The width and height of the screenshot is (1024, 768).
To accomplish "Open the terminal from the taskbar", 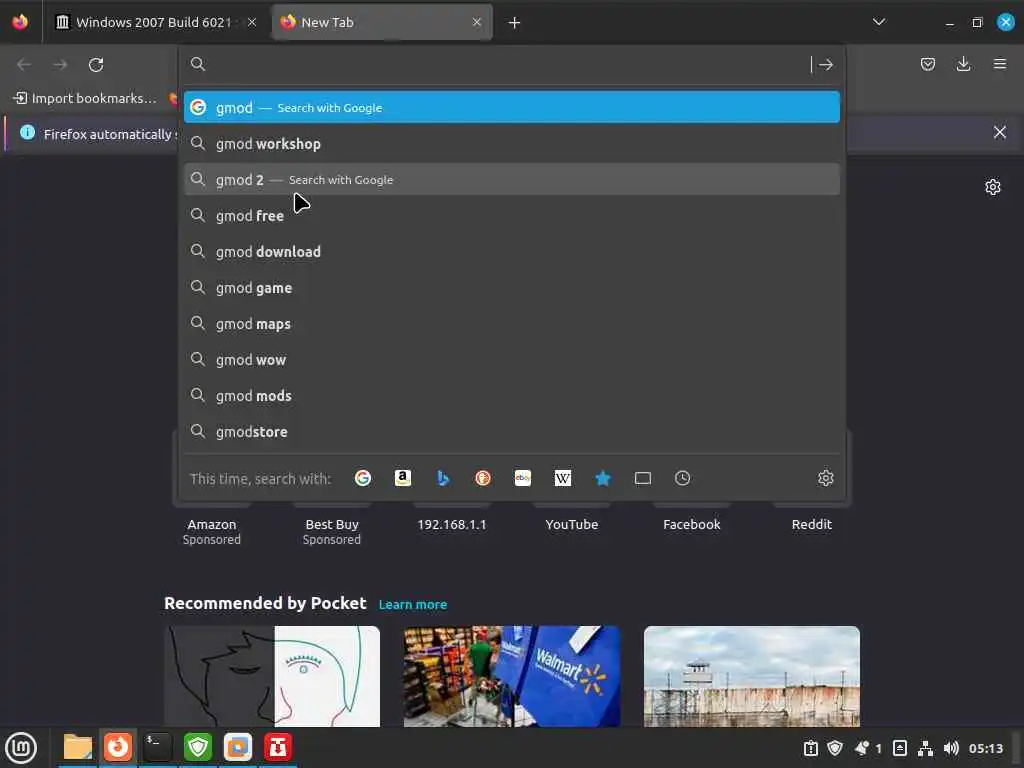I will [157, 747].
